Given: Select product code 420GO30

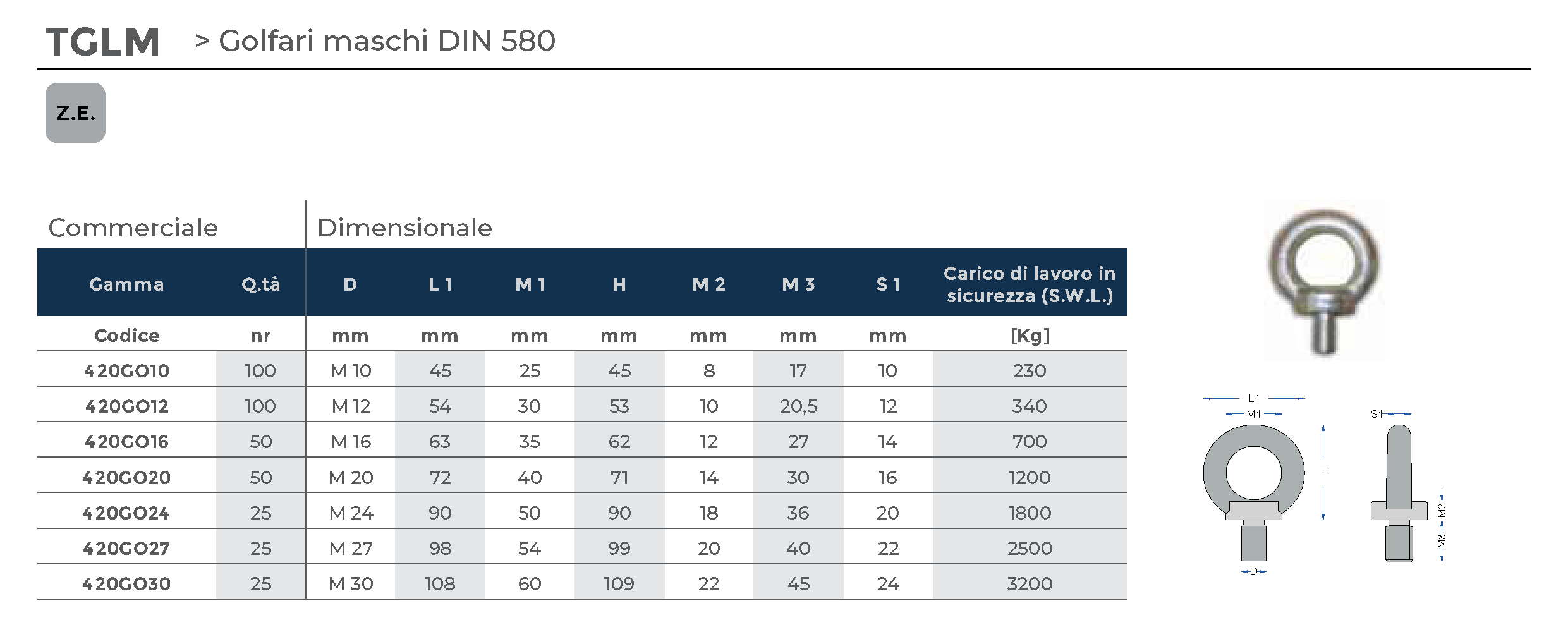Looking at the screenshot, I should click(x=127, y=583).
